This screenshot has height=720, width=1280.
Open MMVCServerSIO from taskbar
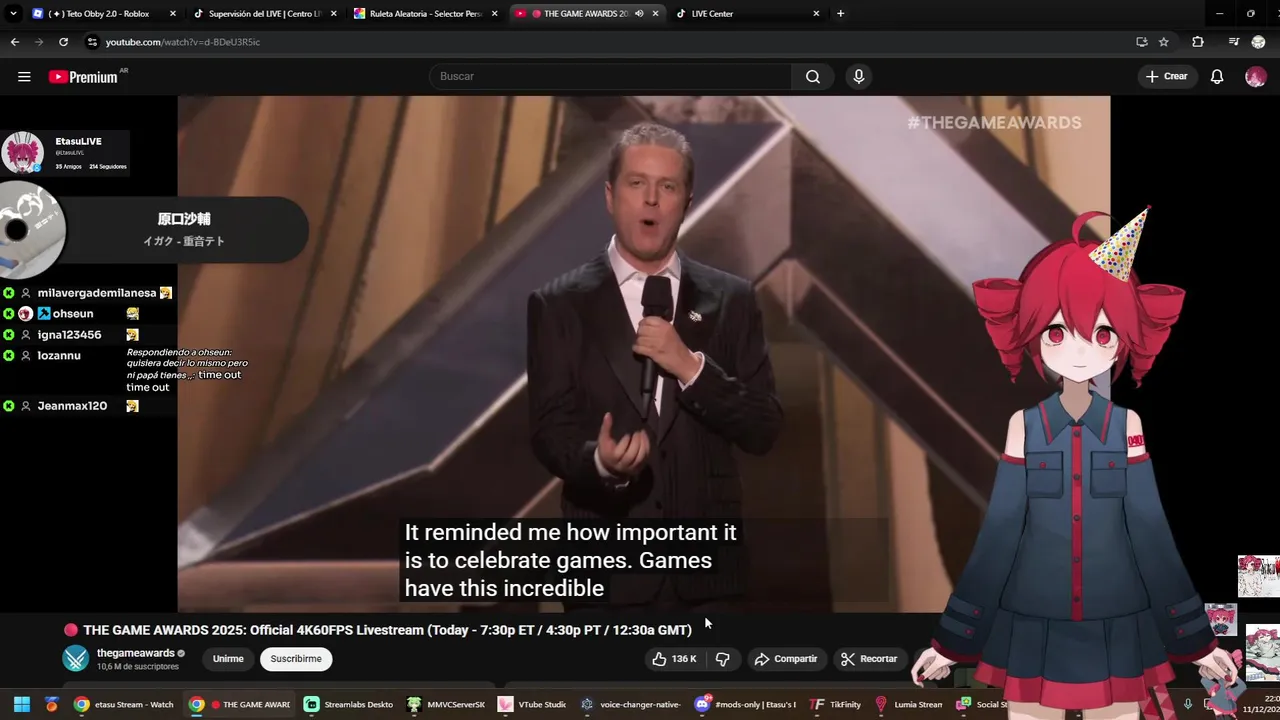pyautogui.click(x=446, y=704)
